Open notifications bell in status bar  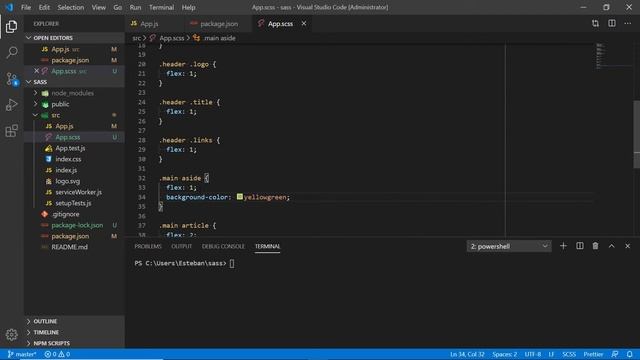click(x=630, y=354)
